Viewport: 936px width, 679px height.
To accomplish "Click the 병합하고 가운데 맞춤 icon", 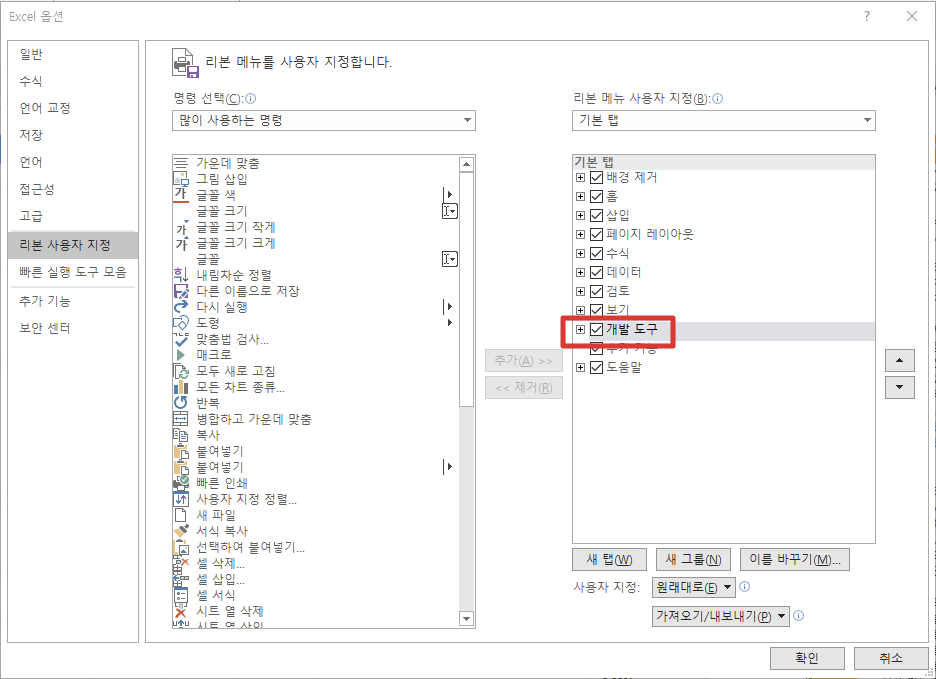I will click(181, 419).
